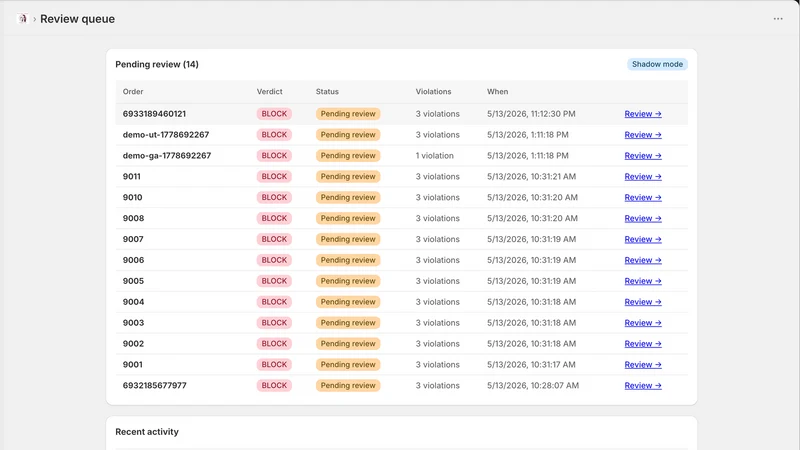
Task: Select order demo-ut-1778692267
Action: coord(166,135)
